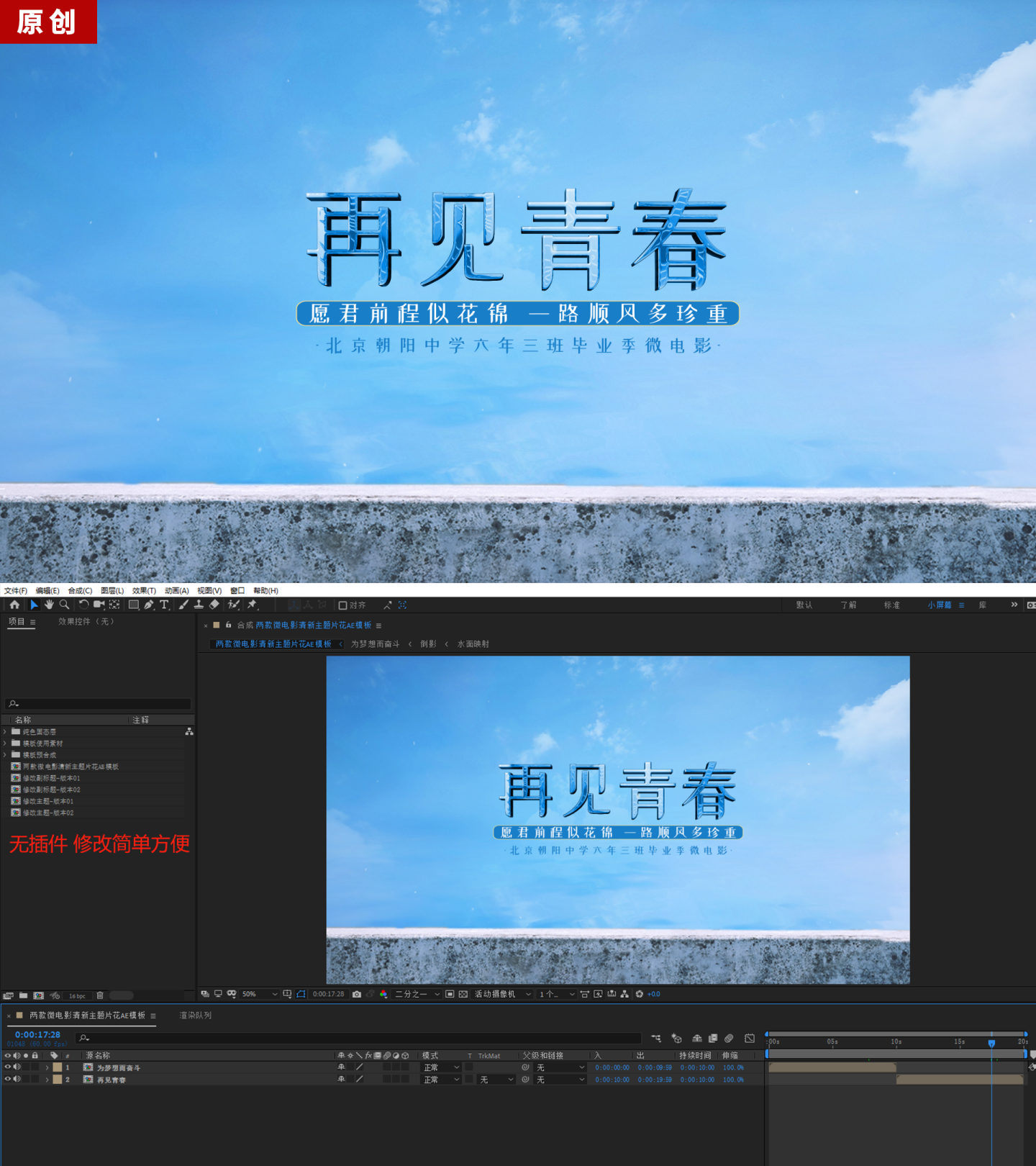Select the 小屏幕 workspace
Image resolution: width=1036 pixels, height=1166 pixels.
click(x=940, y=605)
